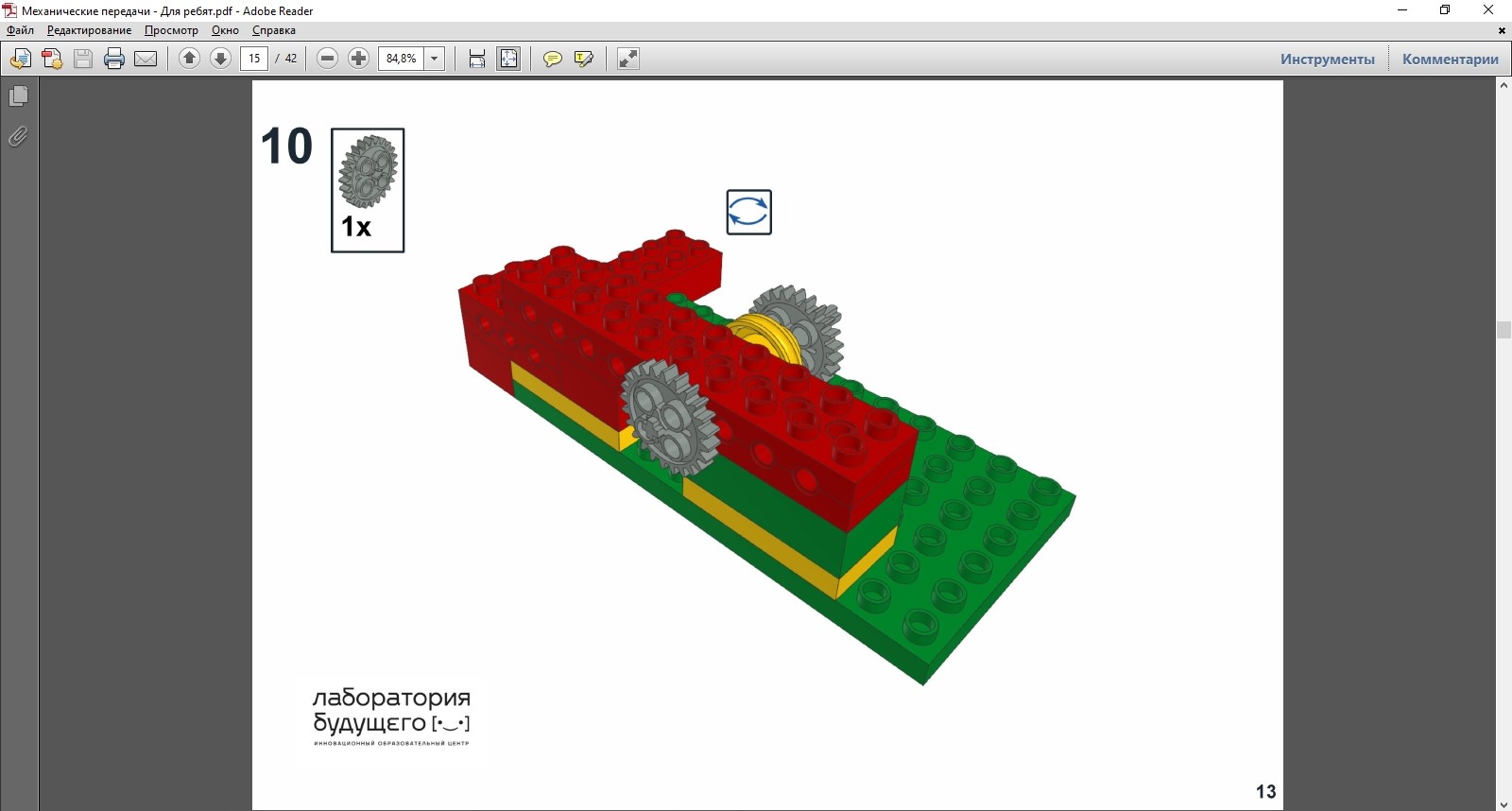The image size is (1512, 811).
Task: Fit one full page to window
Action: (508, 59)
